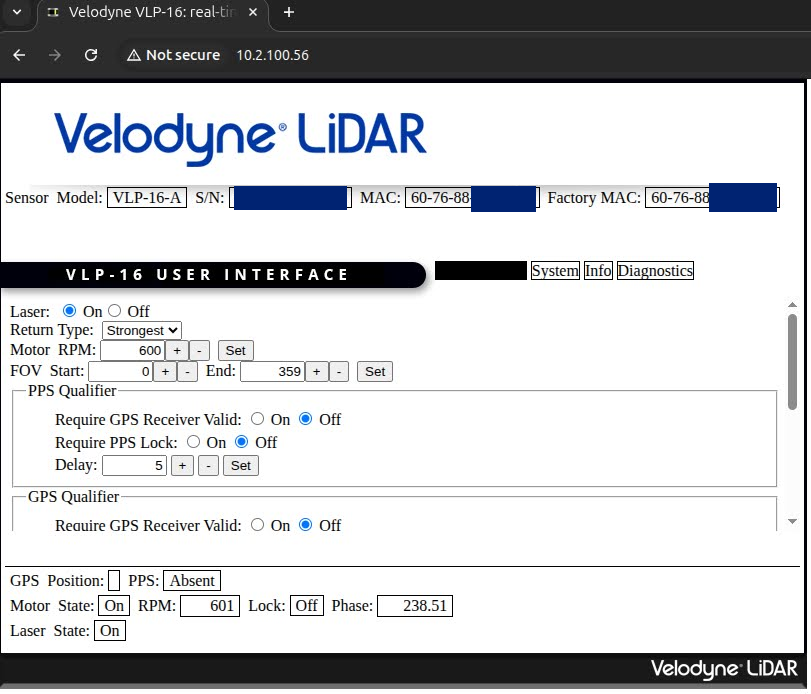Image resolution: width=811 pixels, height=694 pixels.
Task: Increase Motor RPM with plus button
Action: coord(177,351)
